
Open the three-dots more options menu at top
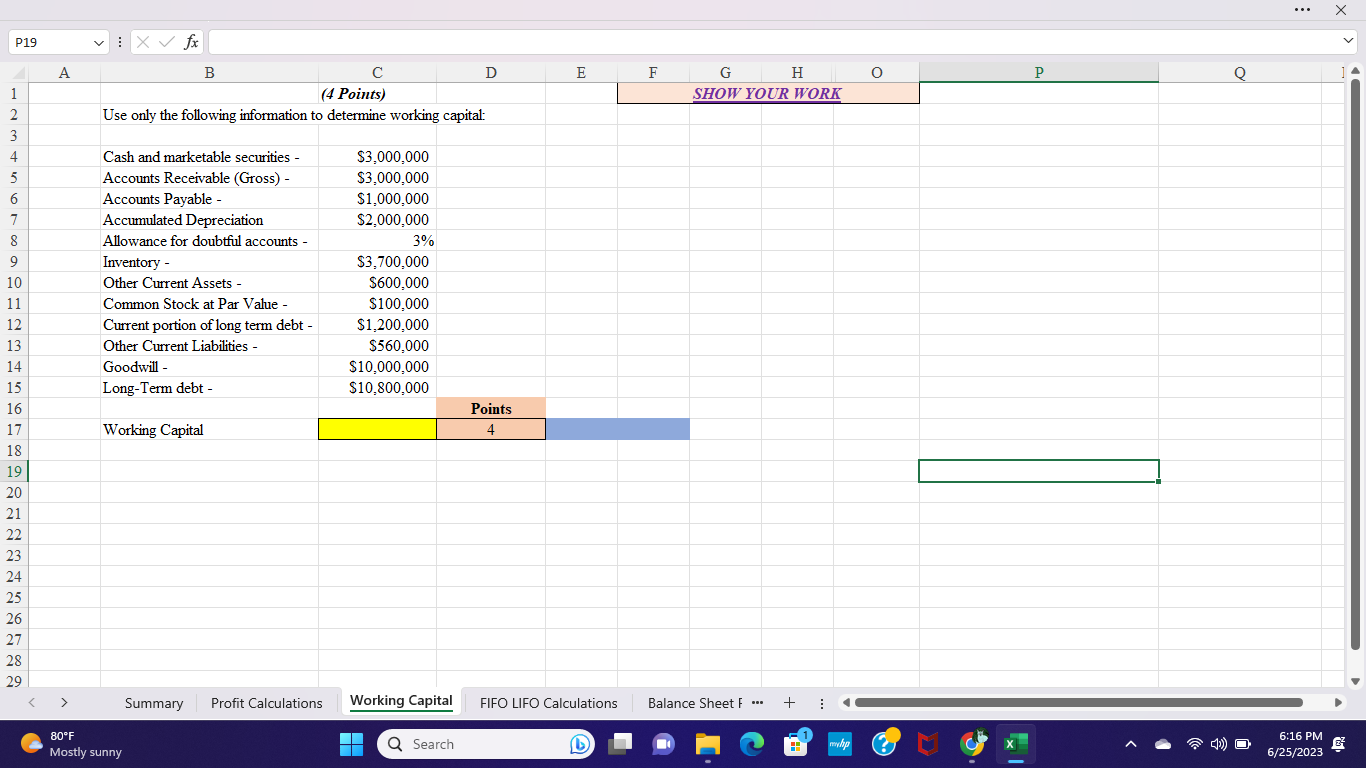click(1301, 10)
